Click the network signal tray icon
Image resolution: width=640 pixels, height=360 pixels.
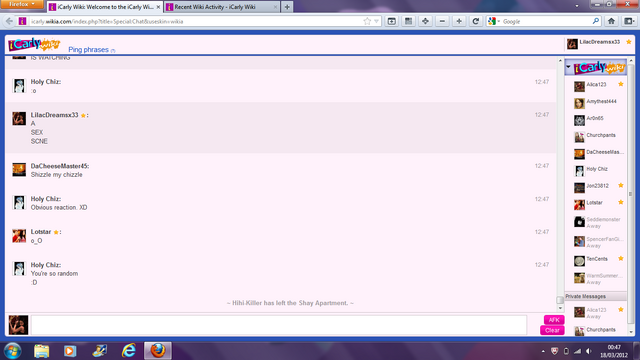click(x=577, y=351)
